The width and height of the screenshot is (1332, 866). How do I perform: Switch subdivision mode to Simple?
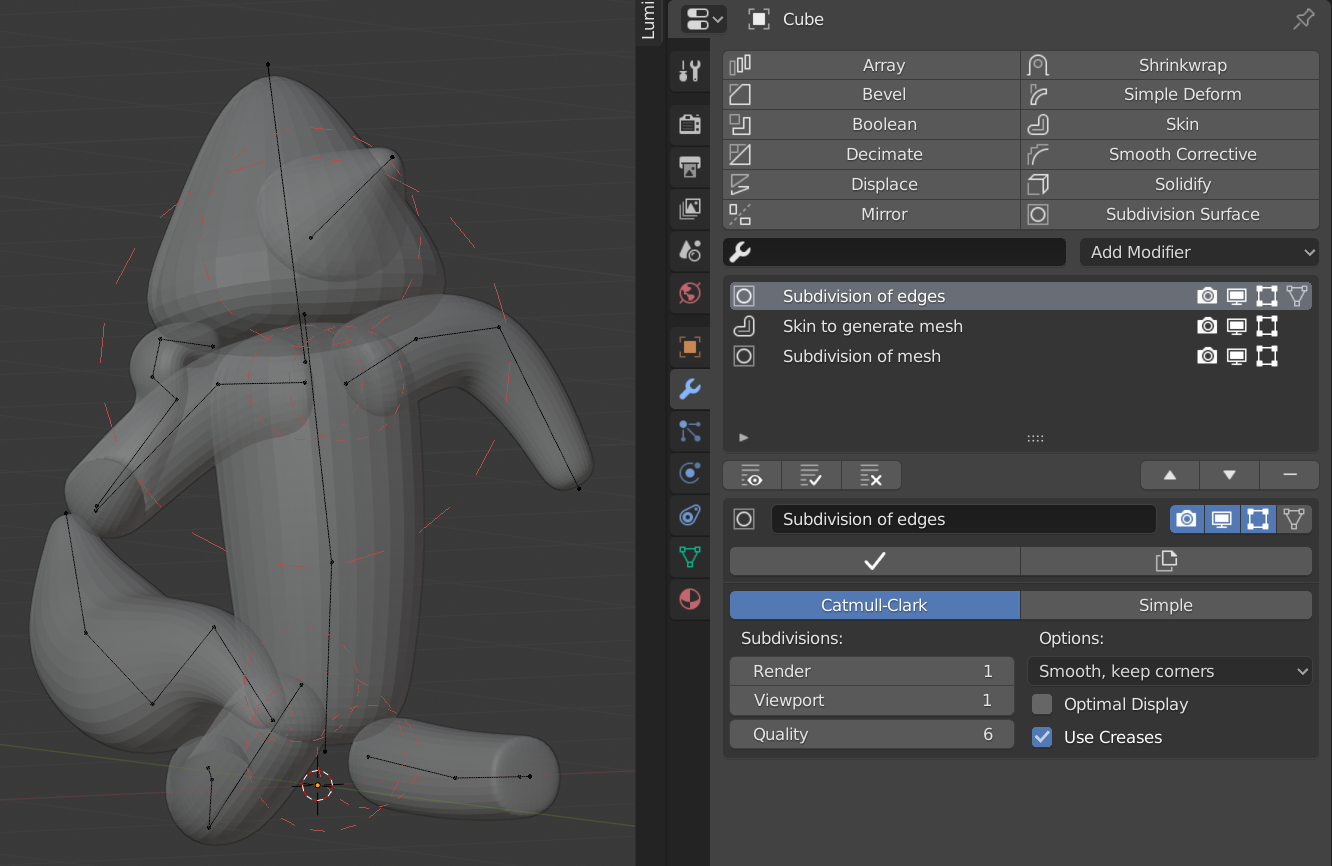click(x=1166, y=605)
